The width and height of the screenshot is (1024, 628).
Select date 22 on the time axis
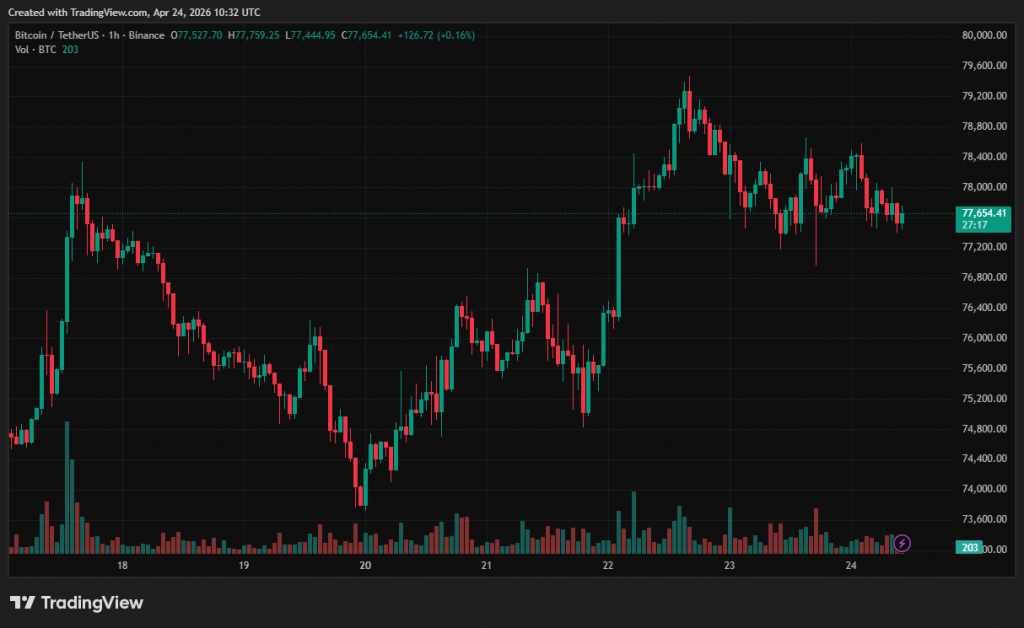point(608,566)
